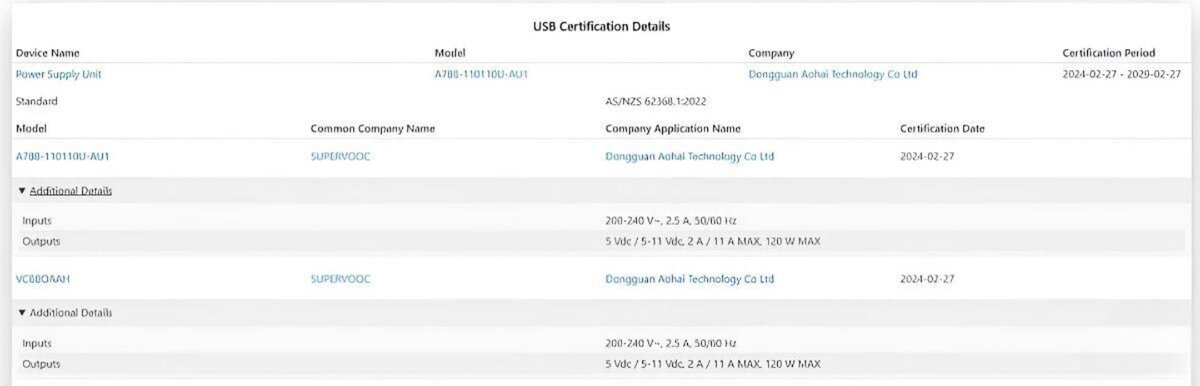Select certification date in the VCB8OAAH row

pos(927,279)
